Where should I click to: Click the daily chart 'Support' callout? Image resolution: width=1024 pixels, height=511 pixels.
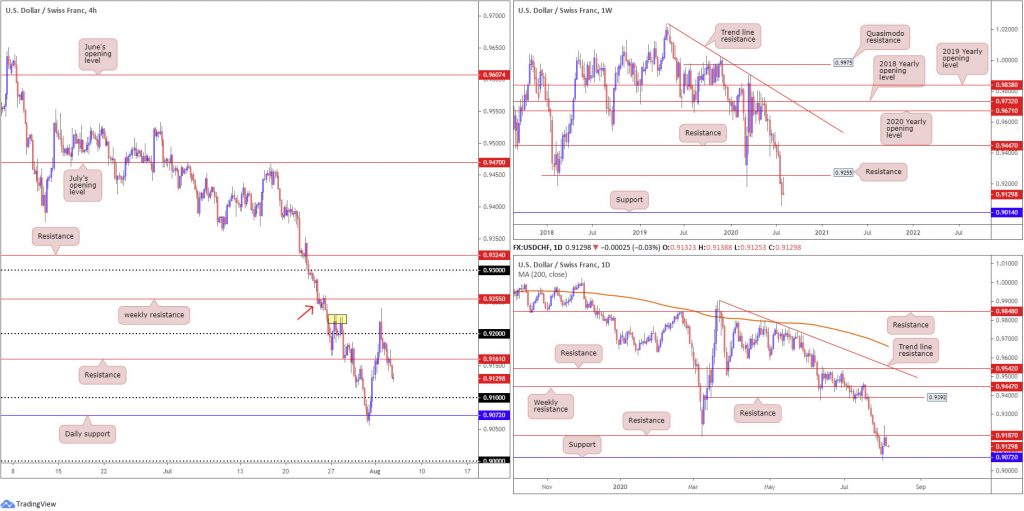(582, 444)
